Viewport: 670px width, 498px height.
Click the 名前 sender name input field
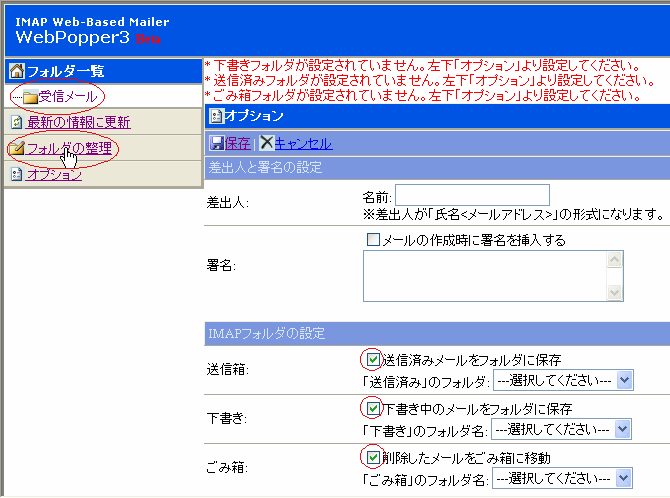472,195
